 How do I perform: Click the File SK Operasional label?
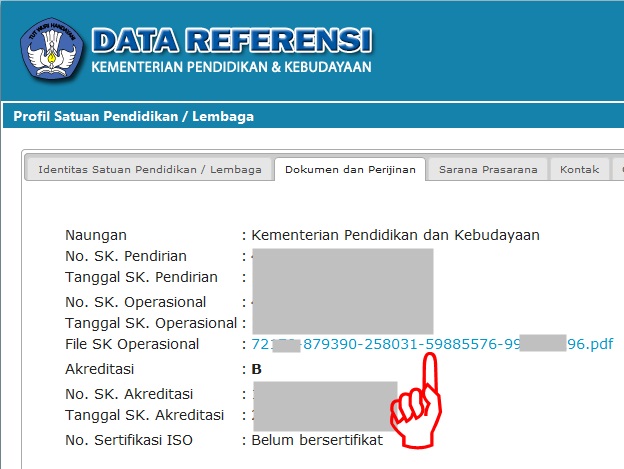tap(132, 344)
